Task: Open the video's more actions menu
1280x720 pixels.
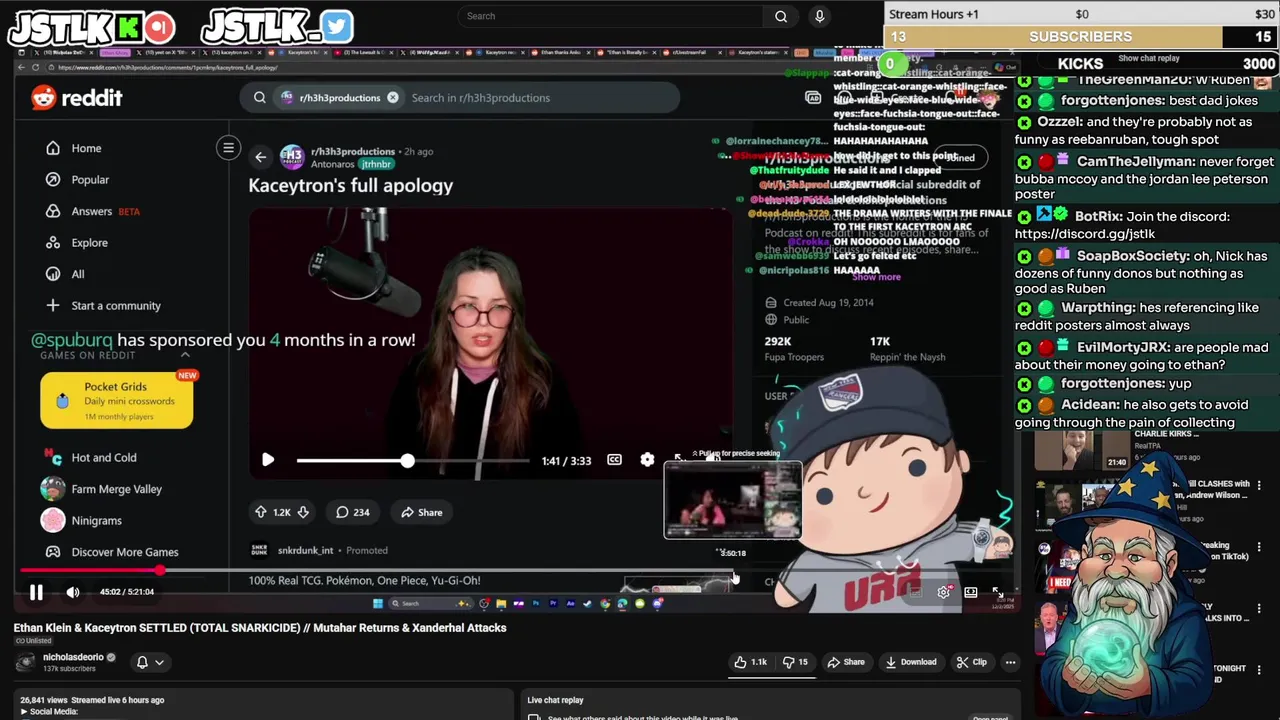Action: pyautogui.click(x=1010, y=662)
